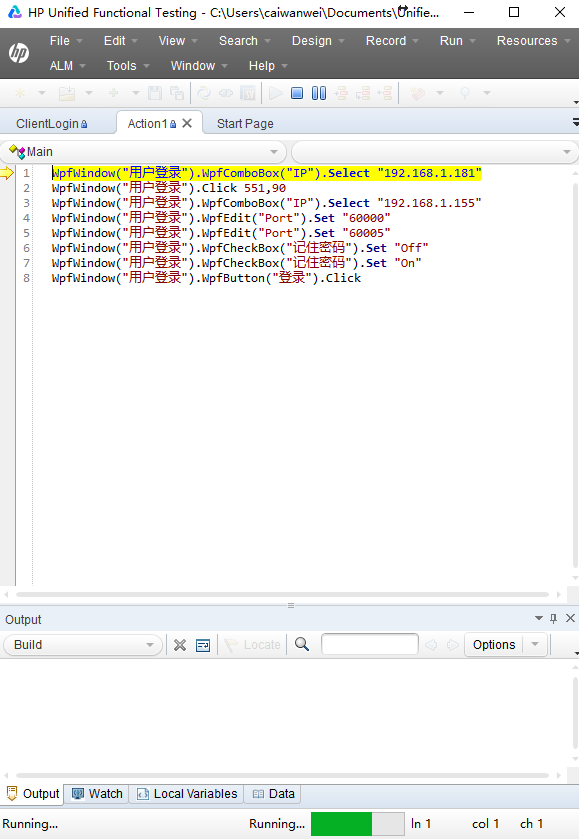Expand the empty right-side combo box
Viewport: 579px width, 839px height.
[x=567, y=152]
